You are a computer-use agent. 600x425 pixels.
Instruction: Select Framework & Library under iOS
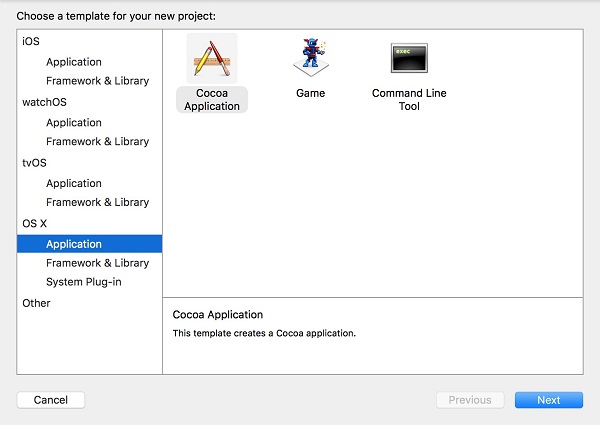coord(98,81)
